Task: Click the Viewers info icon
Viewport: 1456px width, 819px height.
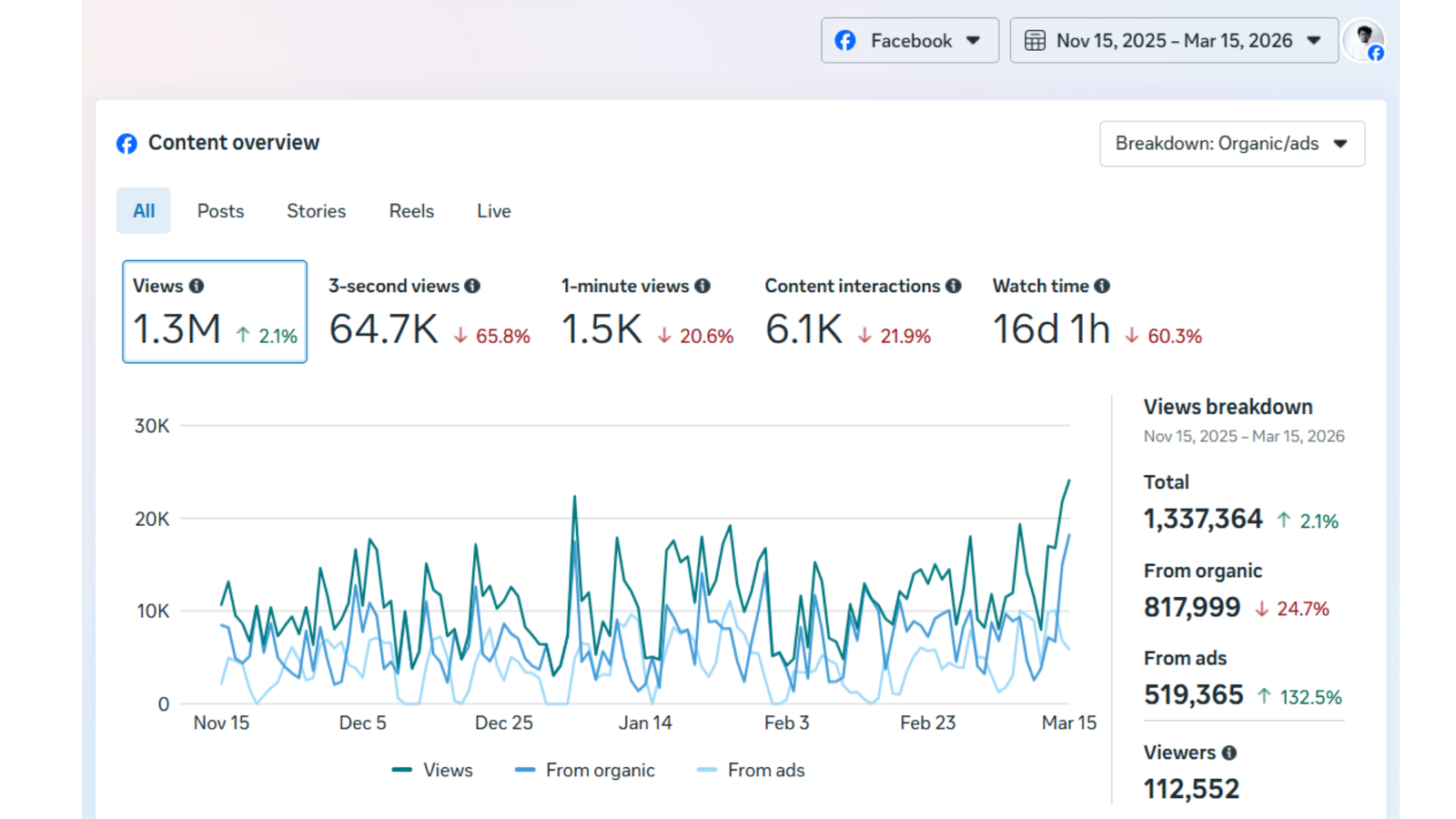Action: (1229, 753)
